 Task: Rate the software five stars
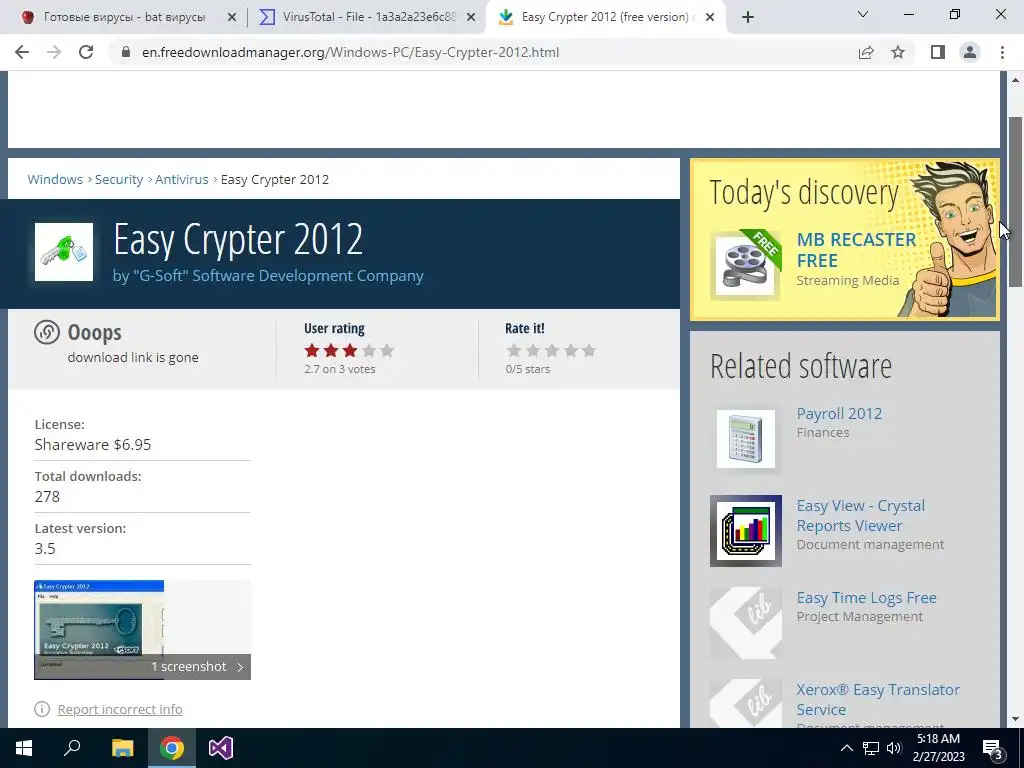tap(589, 351)
